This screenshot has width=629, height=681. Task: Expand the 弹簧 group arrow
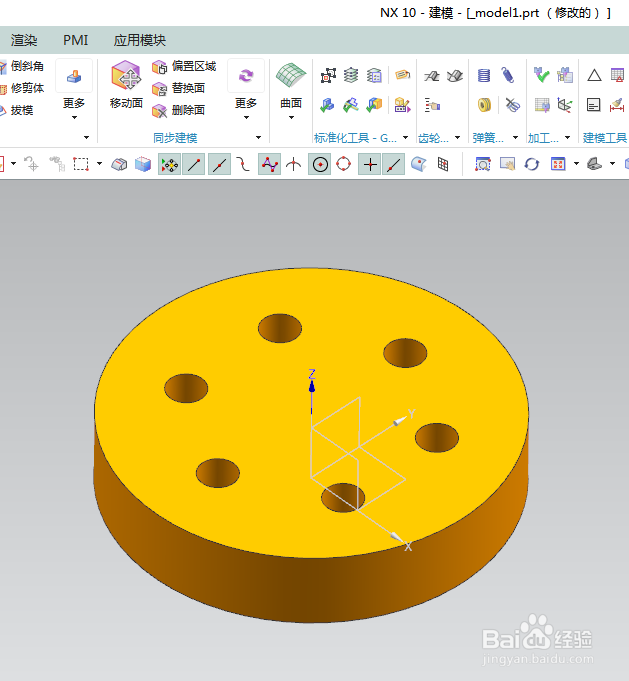516,138
